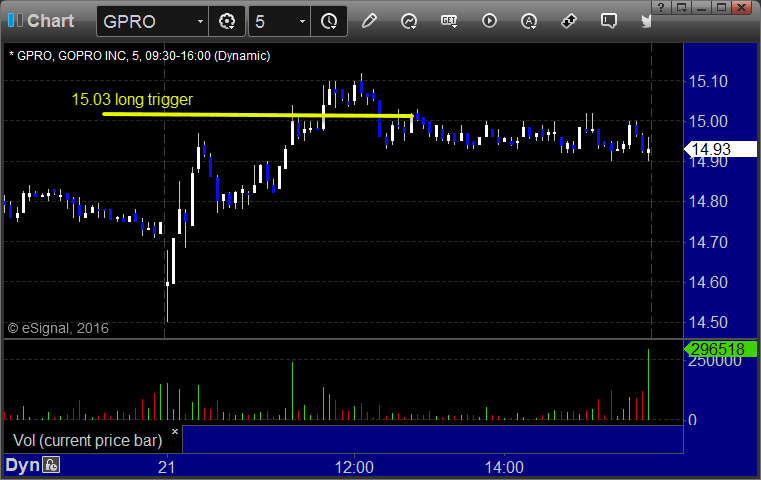Viewport: 761px width, 480px height.
Task: Open the window options dropdown icon
Action: point(682,7)
